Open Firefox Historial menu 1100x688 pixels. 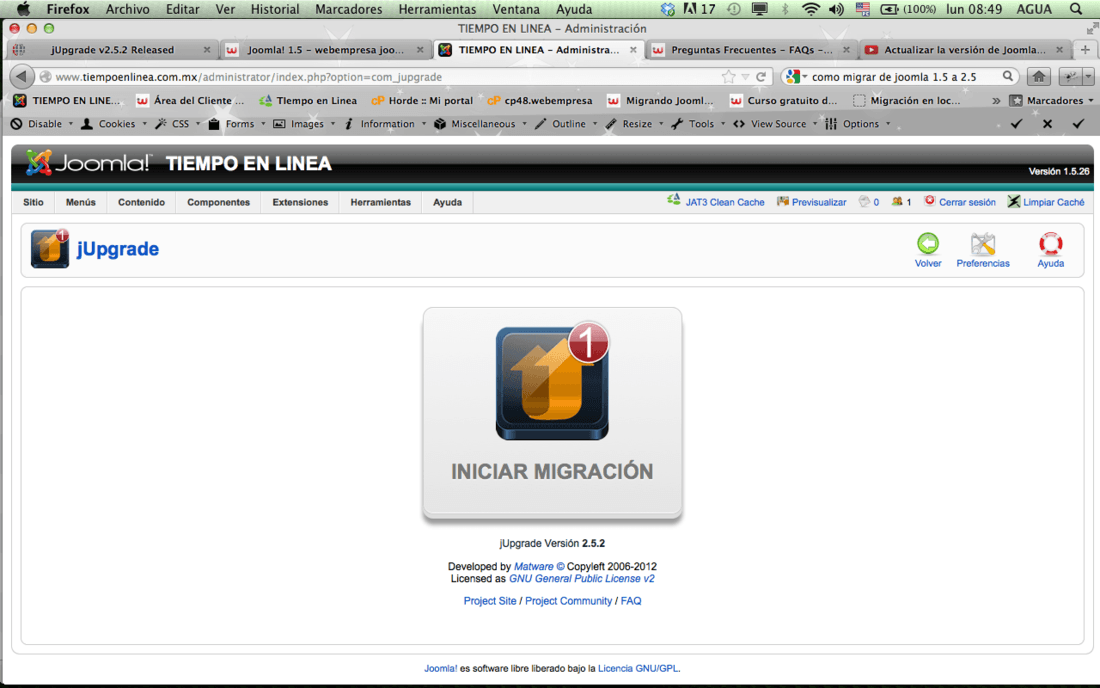click(x=274, y=9)
